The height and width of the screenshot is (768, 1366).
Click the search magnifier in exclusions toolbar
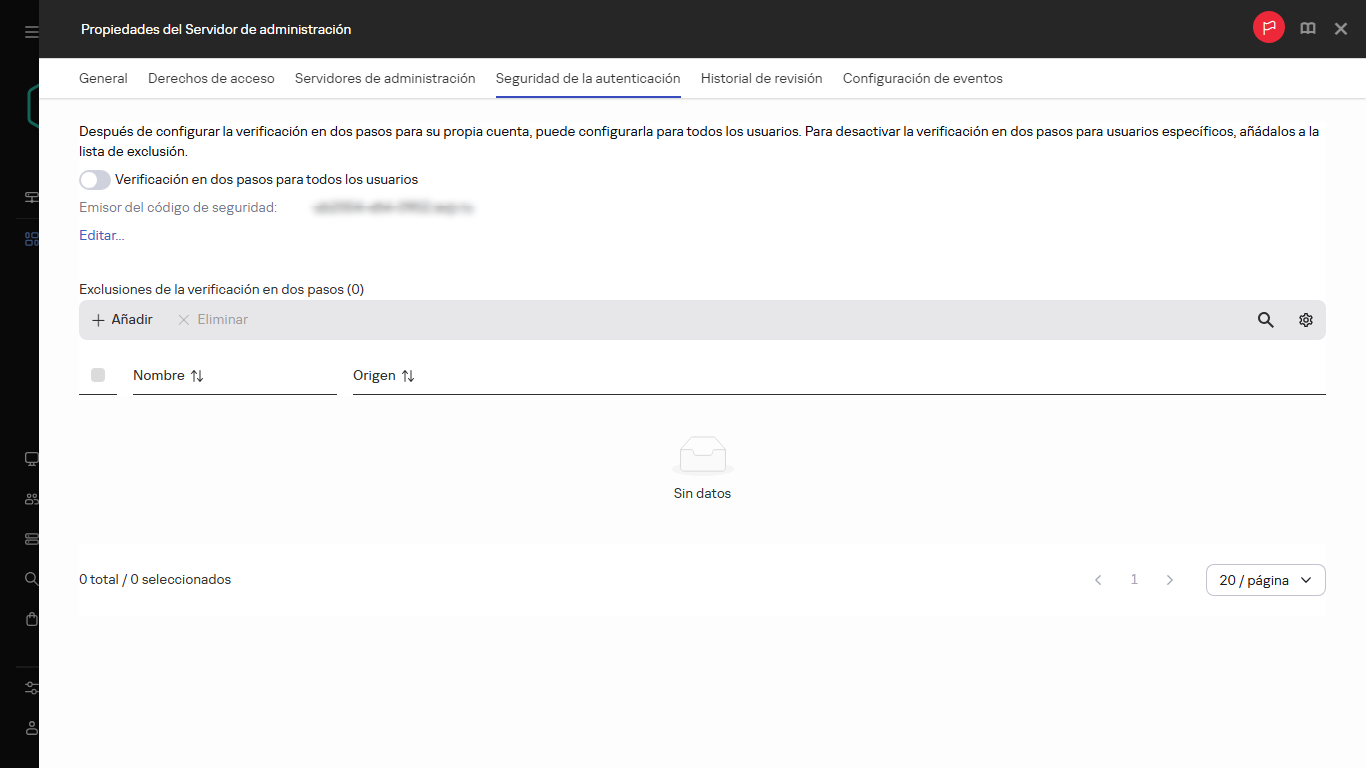[x=1266, y=320]
